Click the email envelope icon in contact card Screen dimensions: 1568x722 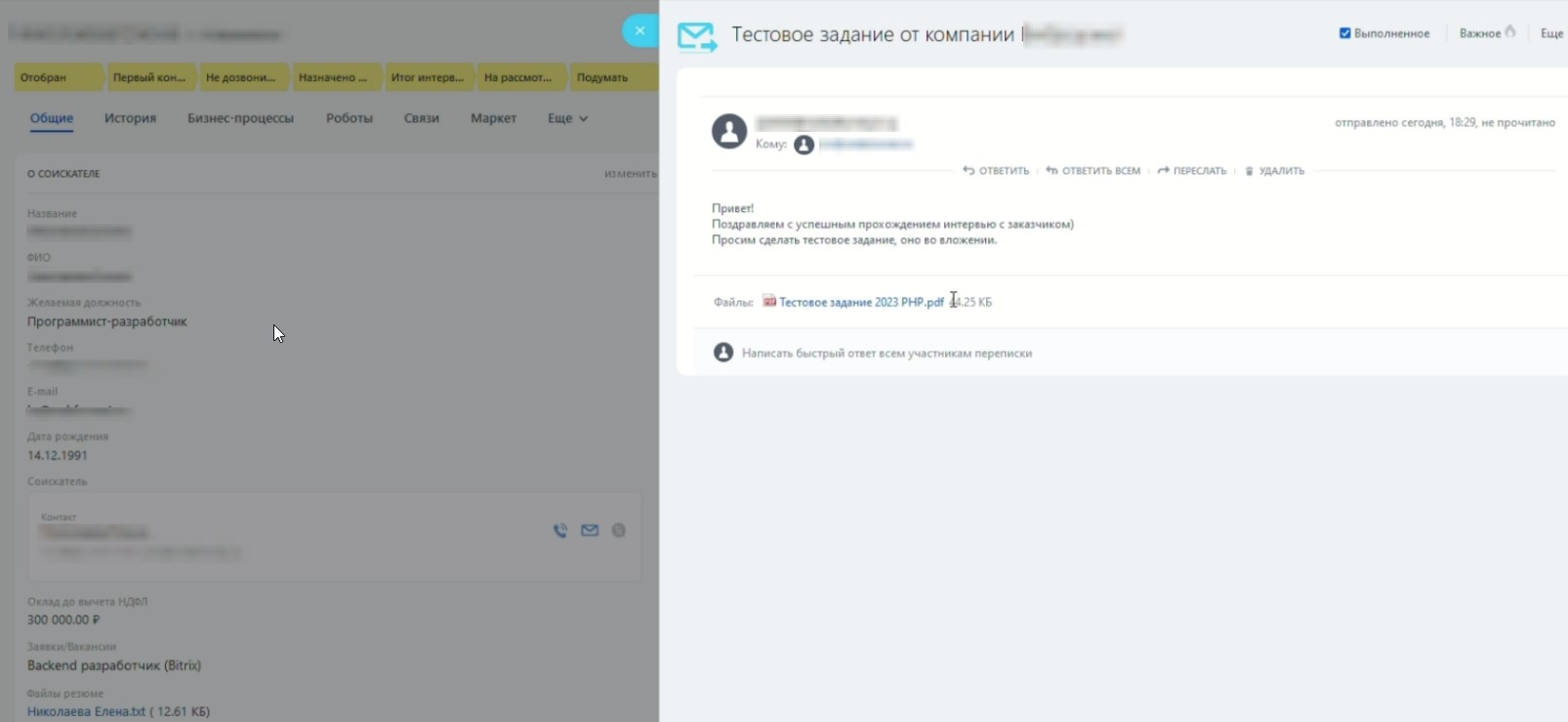click(x=590, y=531)
